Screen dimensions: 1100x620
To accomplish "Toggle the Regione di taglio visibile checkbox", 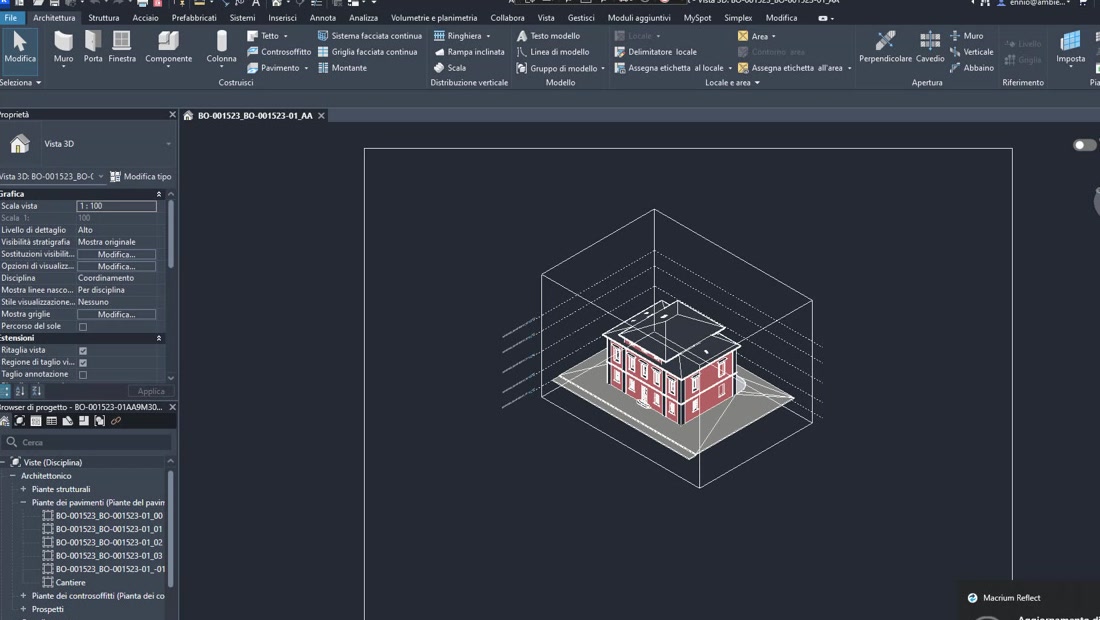I will (82, 362).
